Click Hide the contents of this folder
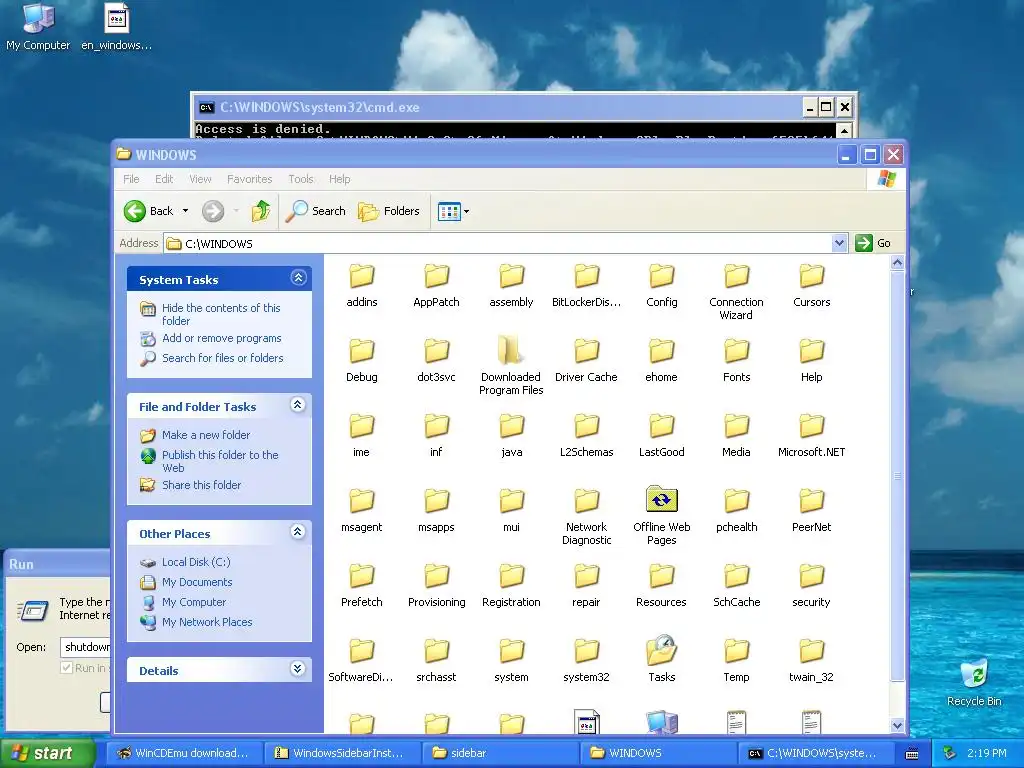This screenshot has height=768, width=1024. point(221,314)
